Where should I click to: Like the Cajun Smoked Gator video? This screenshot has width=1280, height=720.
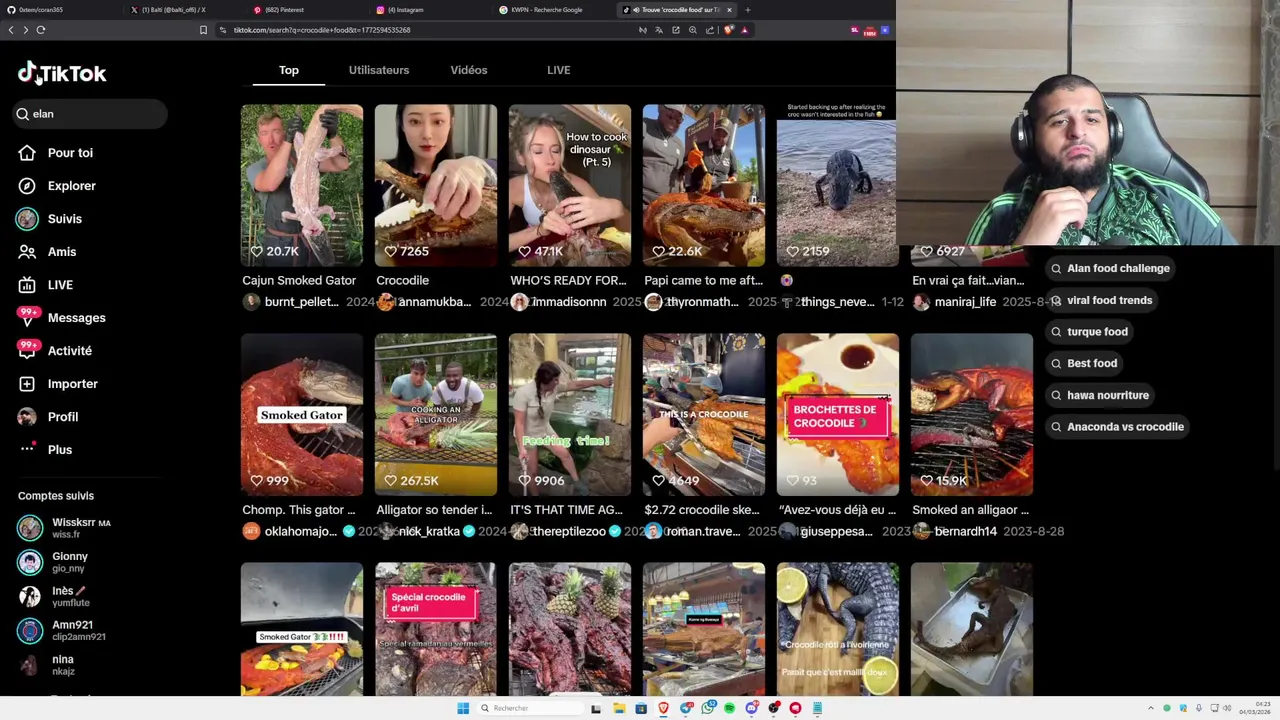[257, 251]
